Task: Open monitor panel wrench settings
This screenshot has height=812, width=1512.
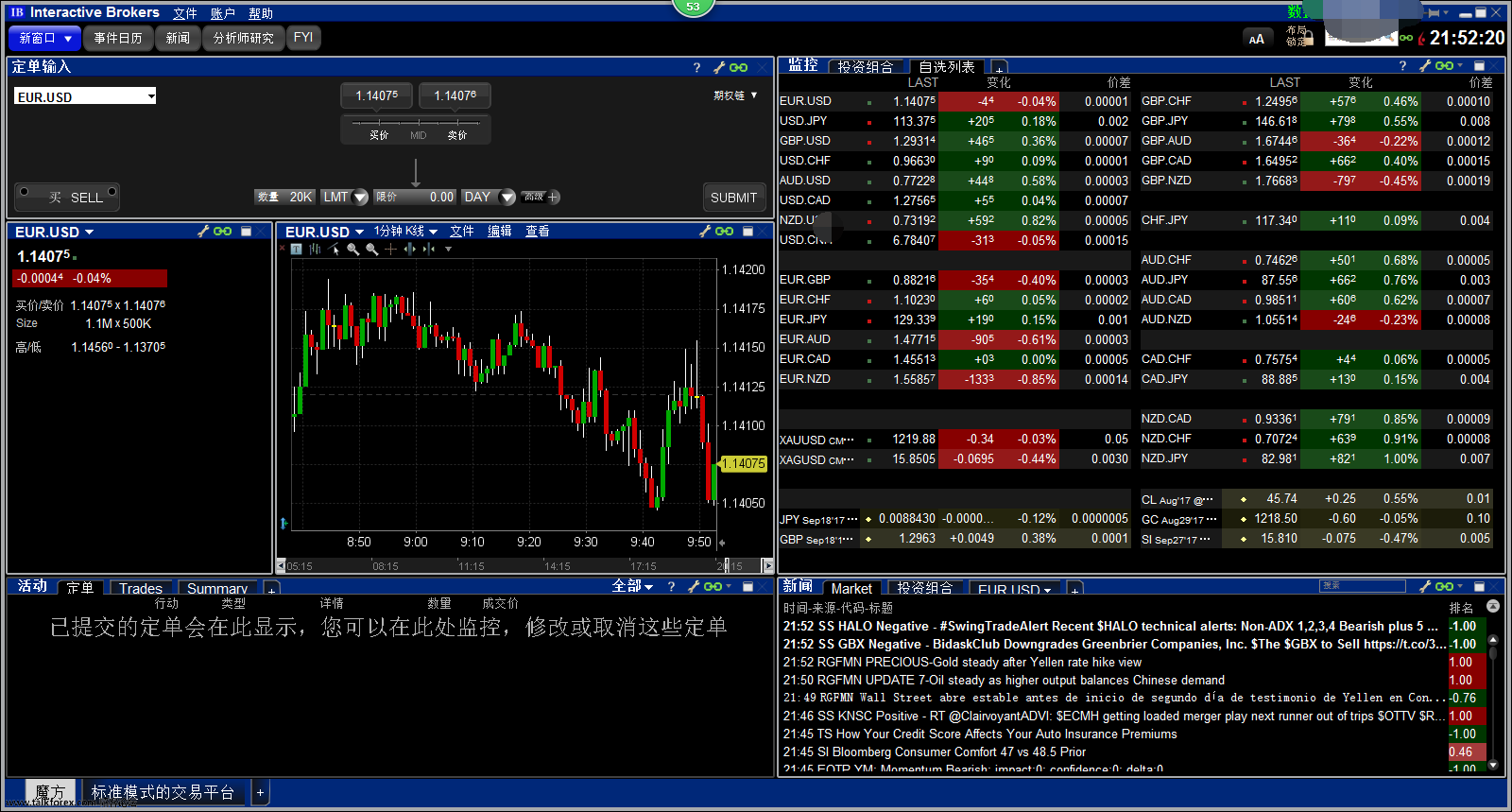Action: 1425,65
